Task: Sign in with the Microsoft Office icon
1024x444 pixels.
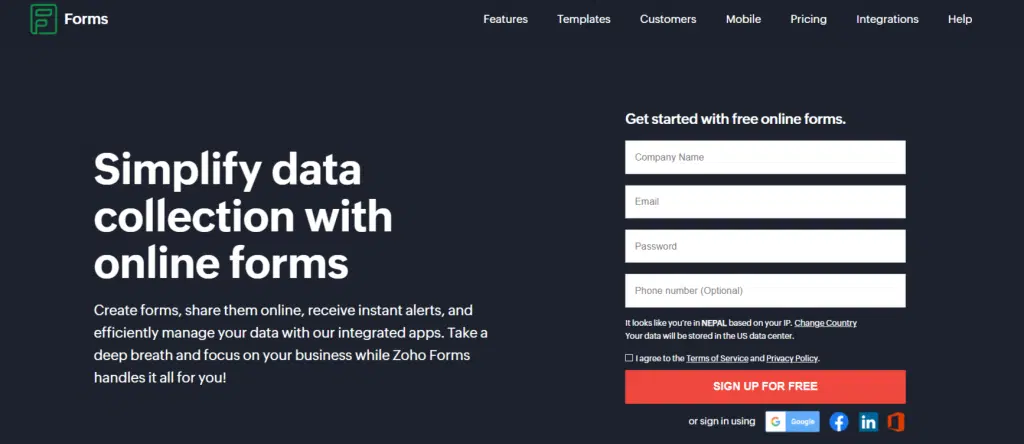Action: pos(895,422)
